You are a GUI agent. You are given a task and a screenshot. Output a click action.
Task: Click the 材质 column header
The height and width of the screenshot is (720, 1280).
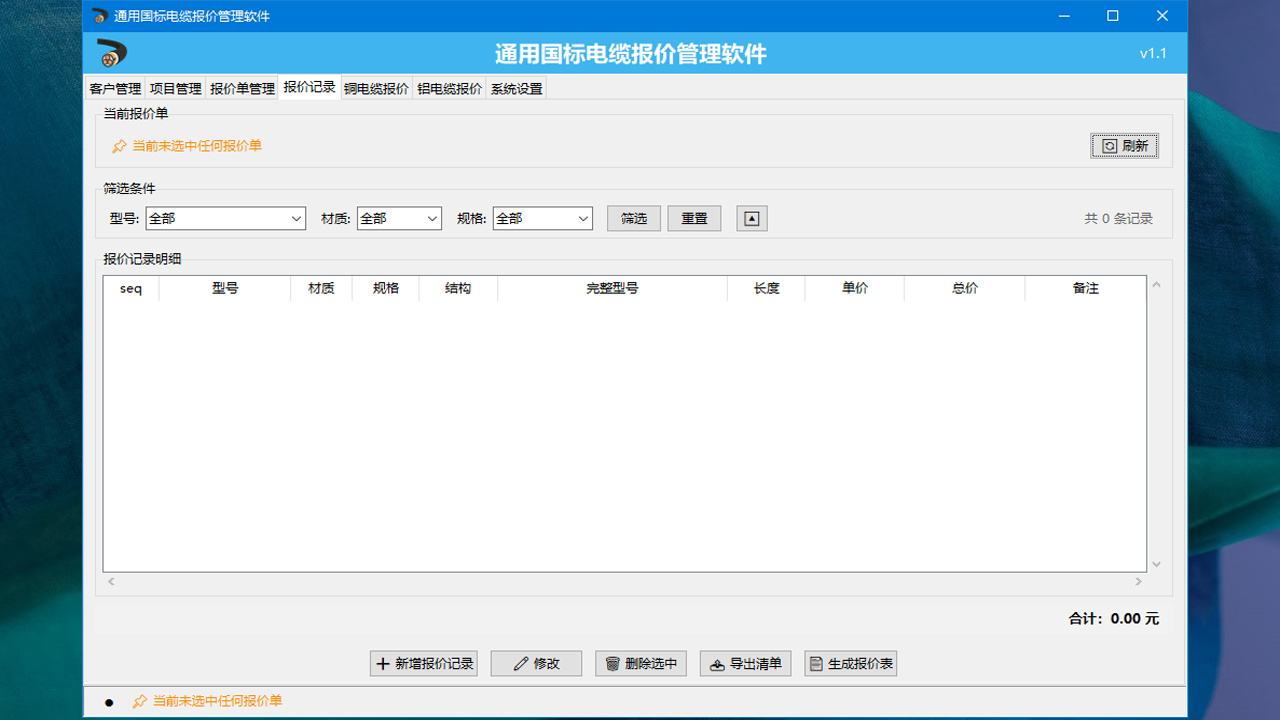tap(321, 288)
